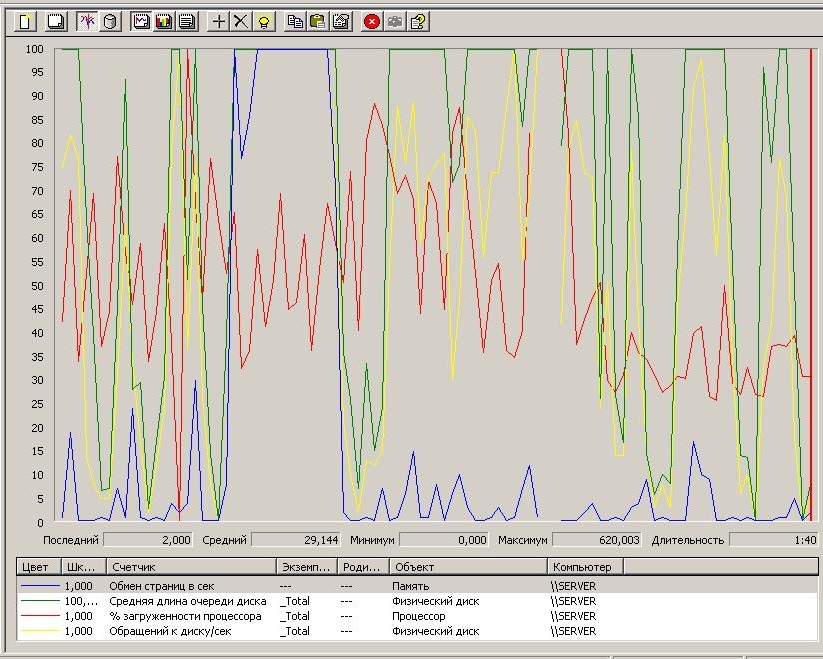Viewport: 823px width, 659px height.
Task: Click the Copy Properties toolbar icon
Action: click(x=294, y=20)
